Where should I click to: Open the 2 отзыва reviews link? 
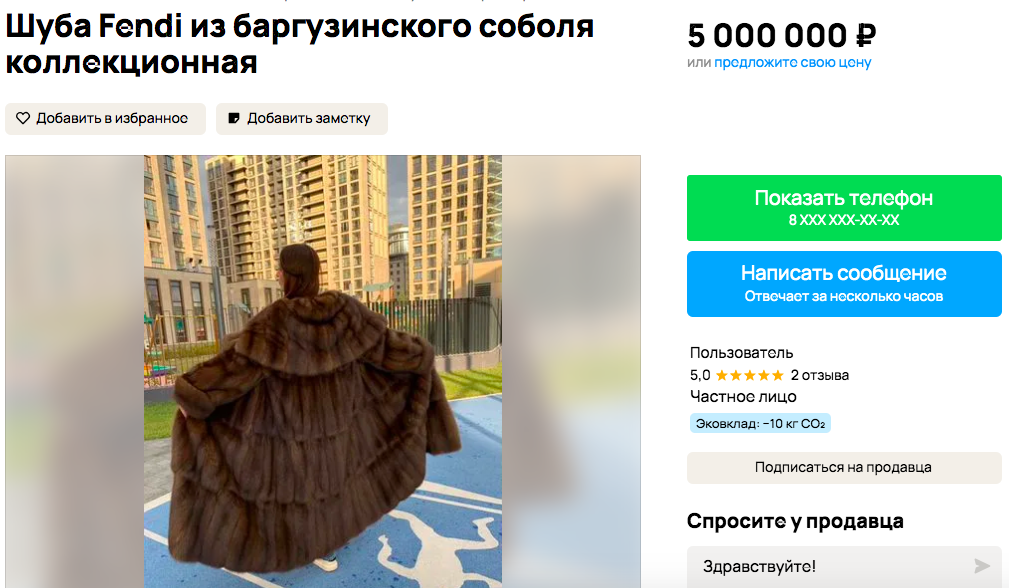click(x=820, y=375)
